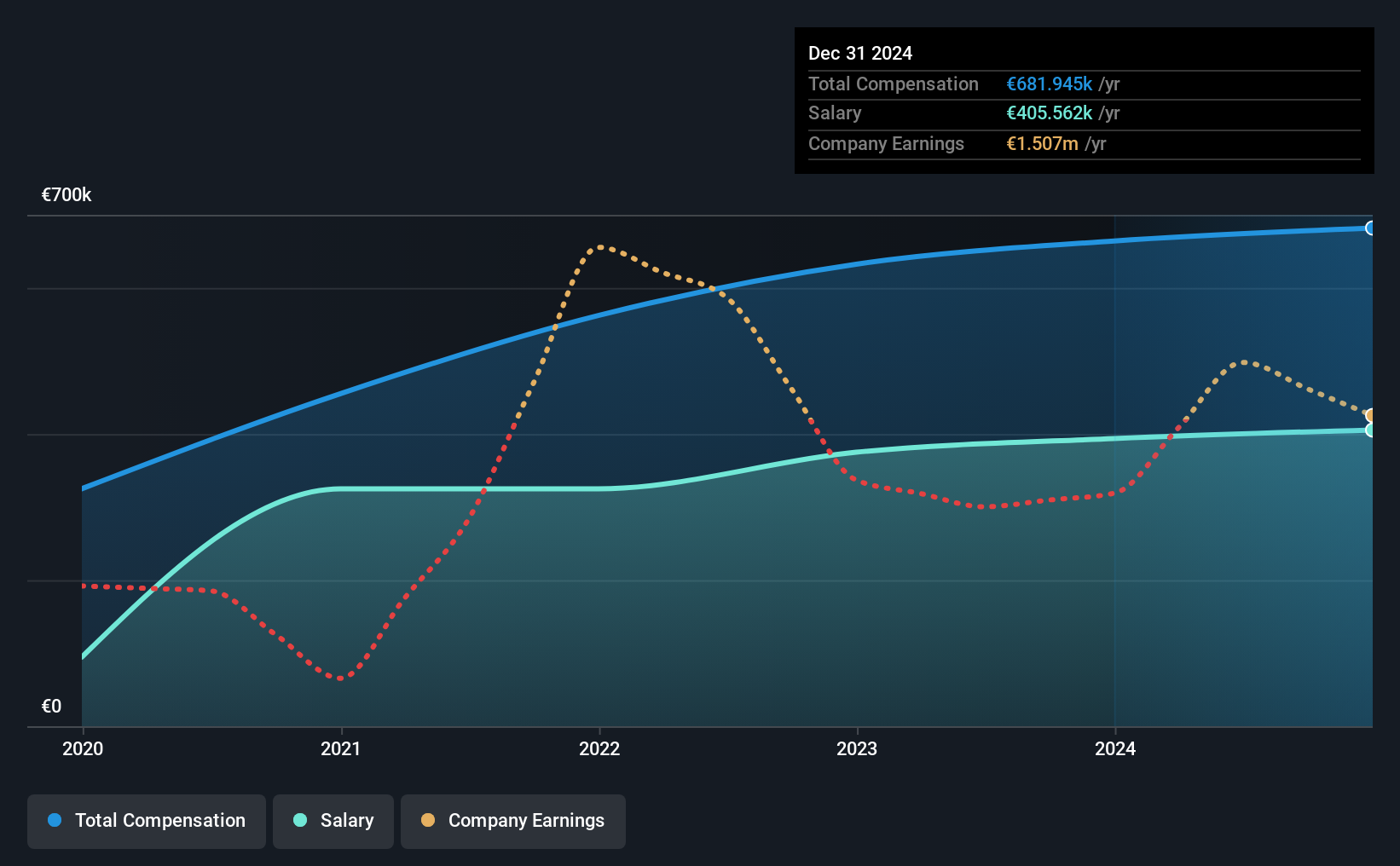Click the €700k y-axis label

click(67, 195)
